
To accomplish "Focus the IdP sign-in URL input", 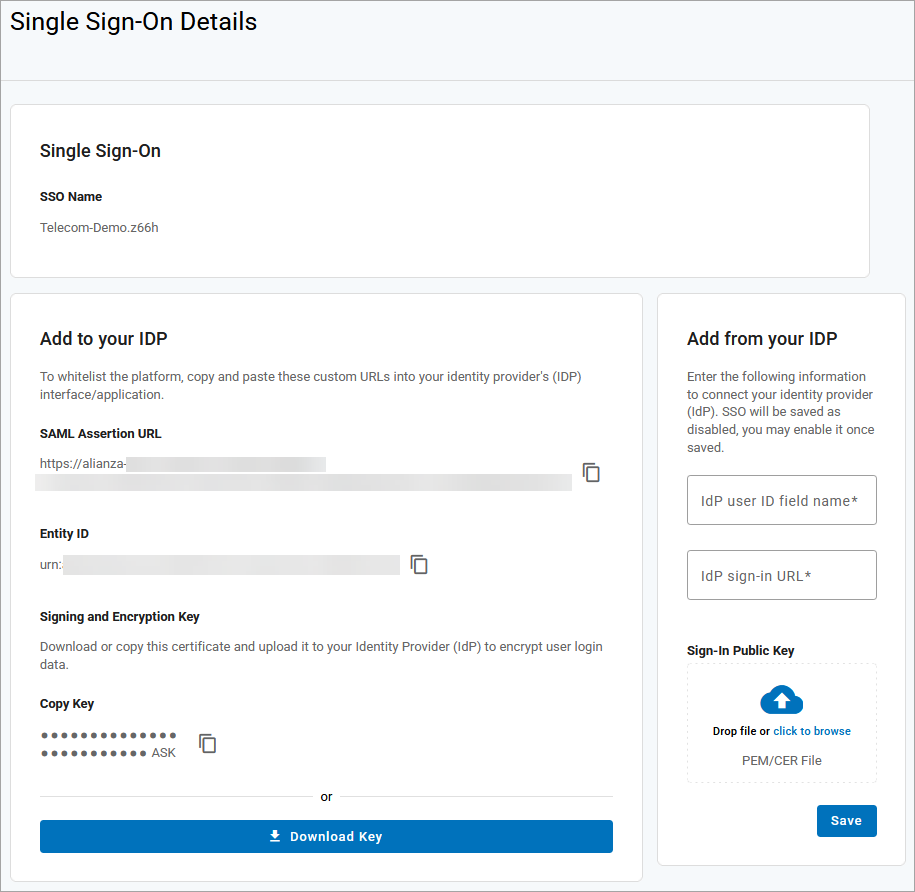I will click(781, 575).
